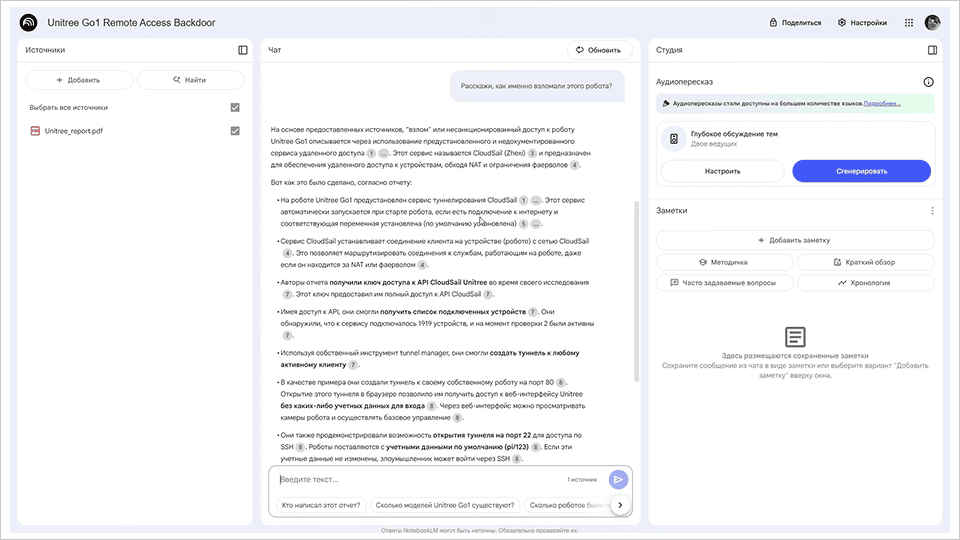
Task: Click the Аудиопересказ heading
Action: (684, 82)
